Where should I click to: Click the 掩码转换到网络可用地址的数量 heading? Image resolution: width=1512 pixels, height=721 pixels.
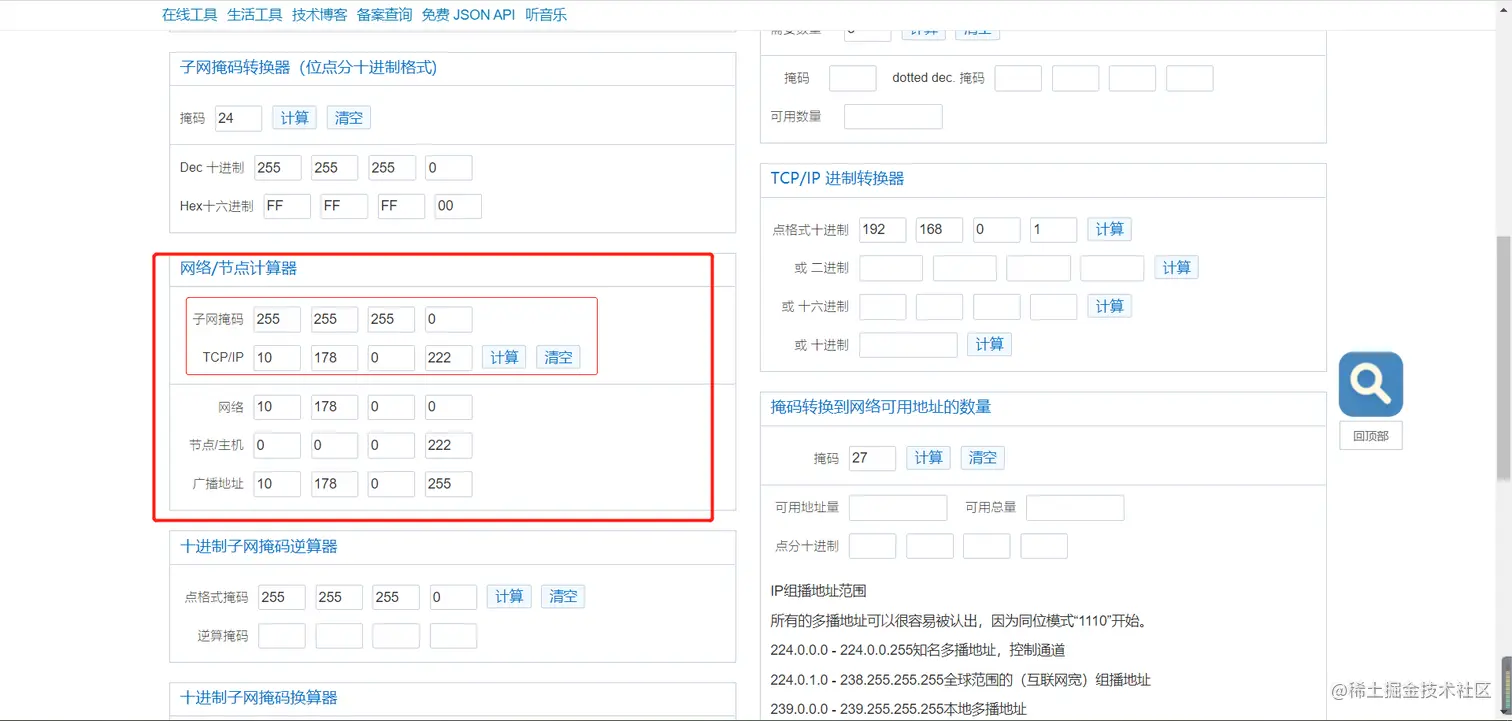tap(881, 407)
